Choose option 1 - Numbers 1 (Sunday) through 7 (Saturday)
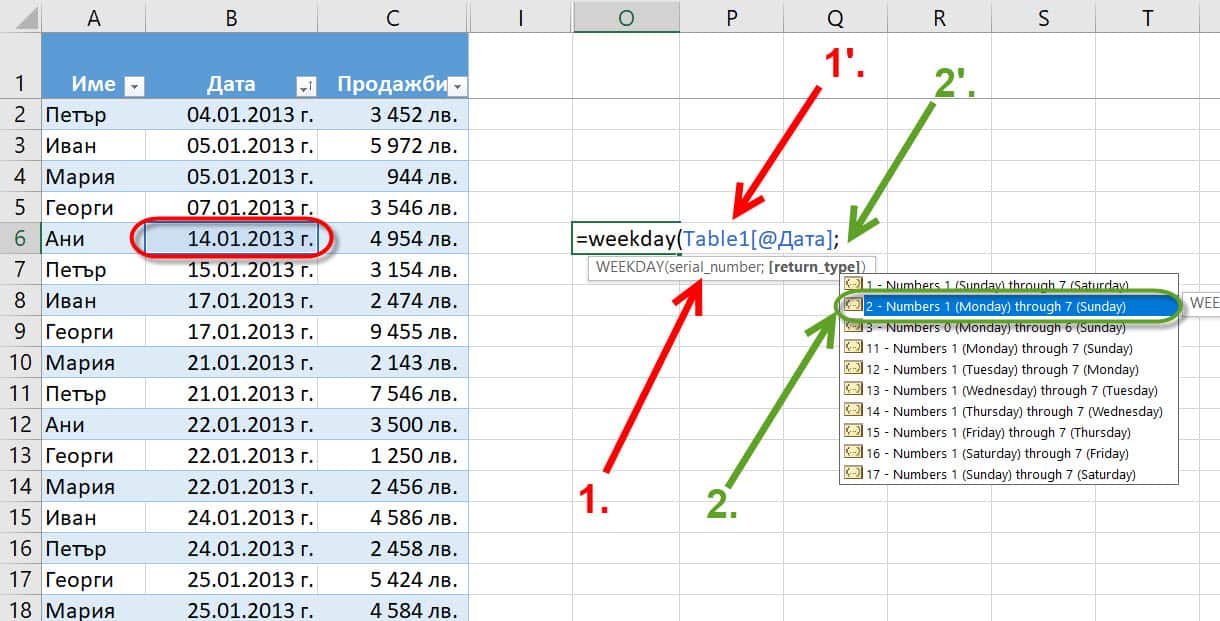This screenshot has width=1220, height=621. [x=1008, y=286]
